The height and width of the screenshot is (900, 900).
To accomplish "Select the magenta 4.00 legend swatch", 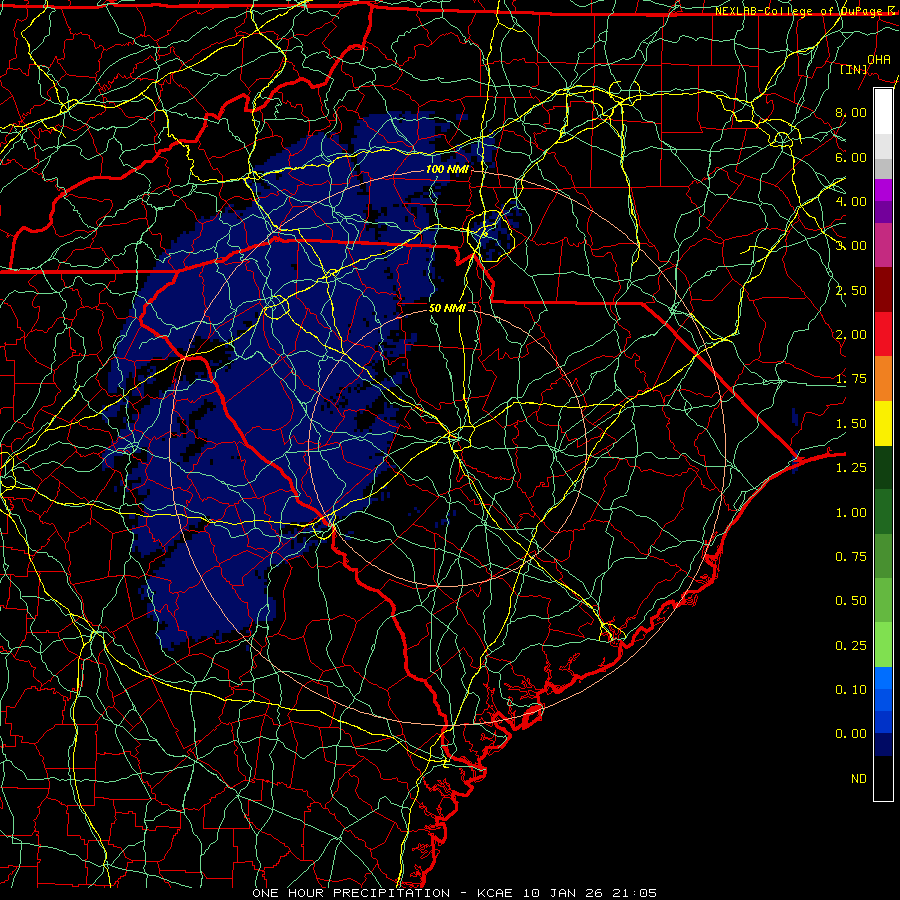I will (883, 190).
